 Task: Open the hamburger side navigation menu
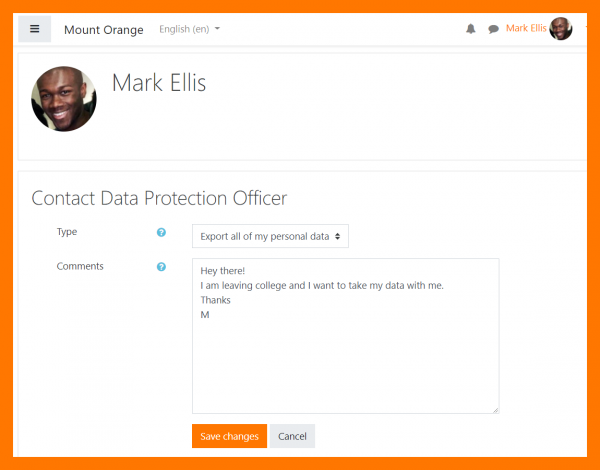(x=34, y=29)
